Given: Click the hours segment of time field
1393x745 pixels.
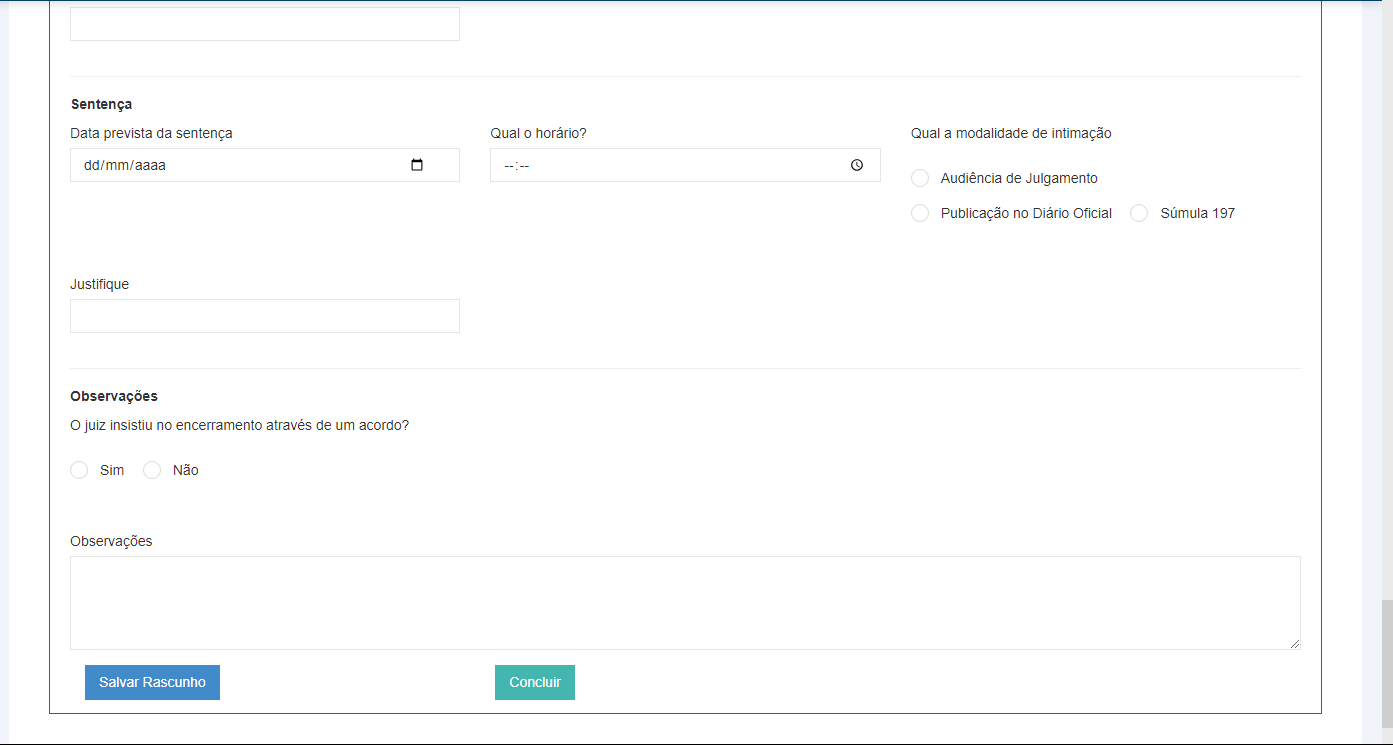Looking at the screenshot, I should coord(509,166).
